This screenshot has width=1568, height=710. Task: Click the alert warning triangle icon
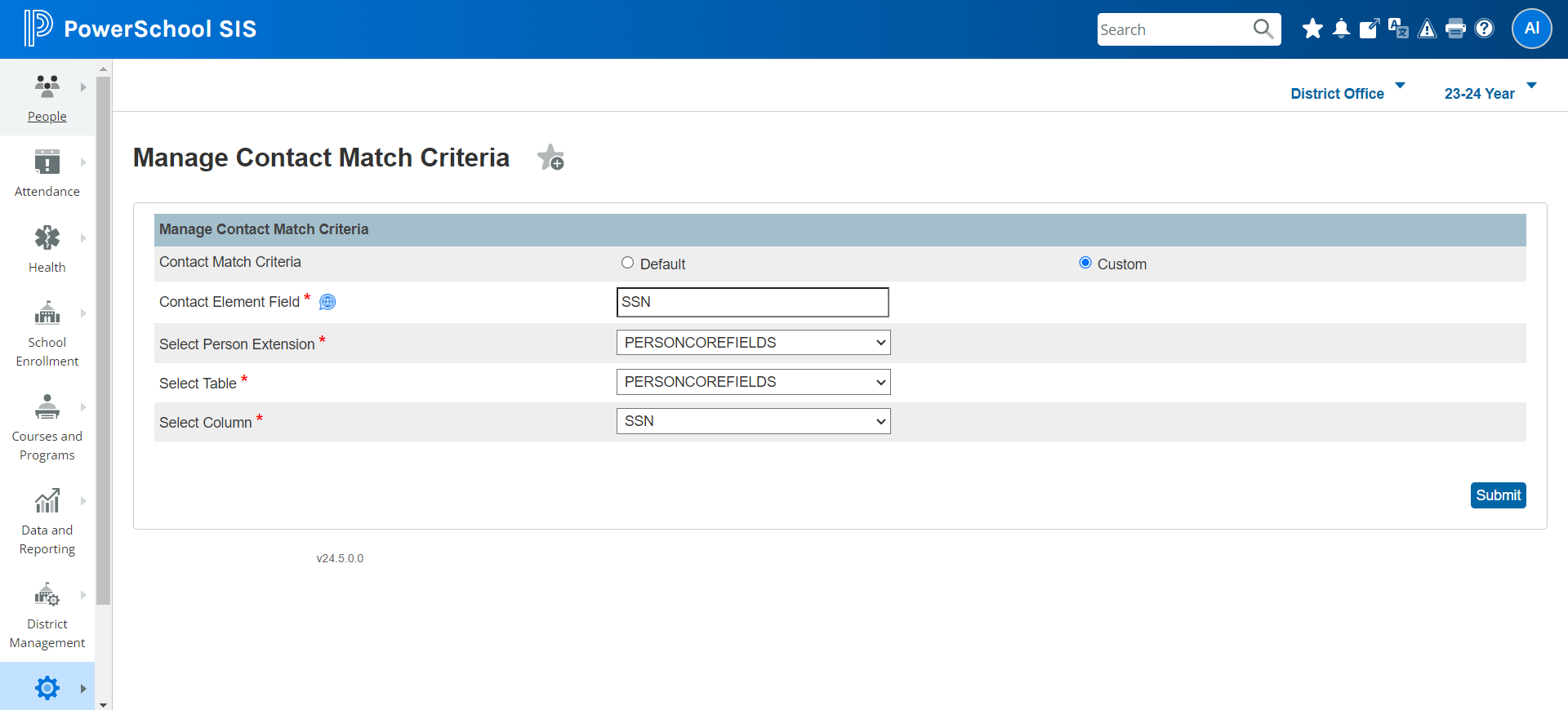click(1427, 29)
